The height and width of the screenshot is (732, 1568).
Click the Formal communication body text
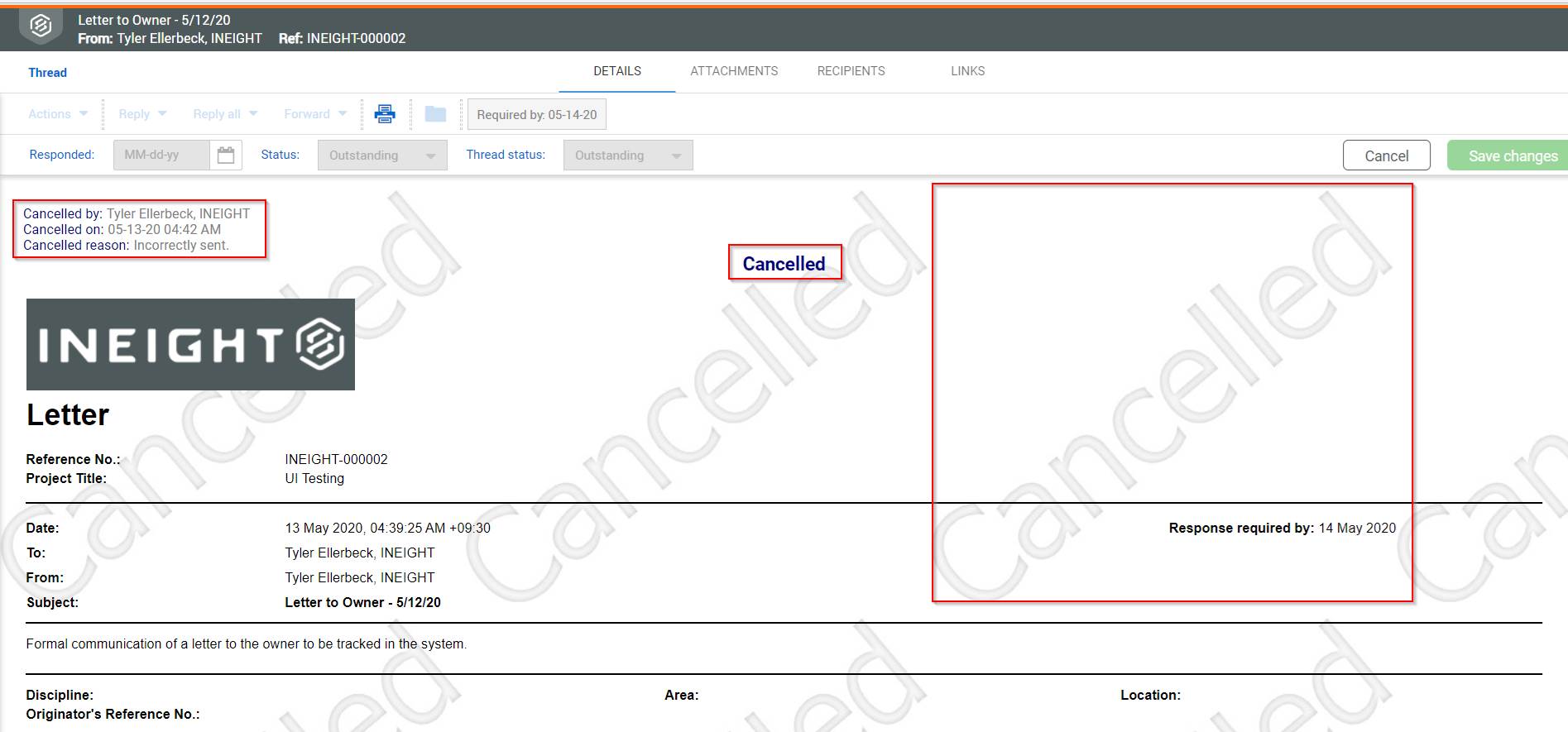tap(246, 643)
